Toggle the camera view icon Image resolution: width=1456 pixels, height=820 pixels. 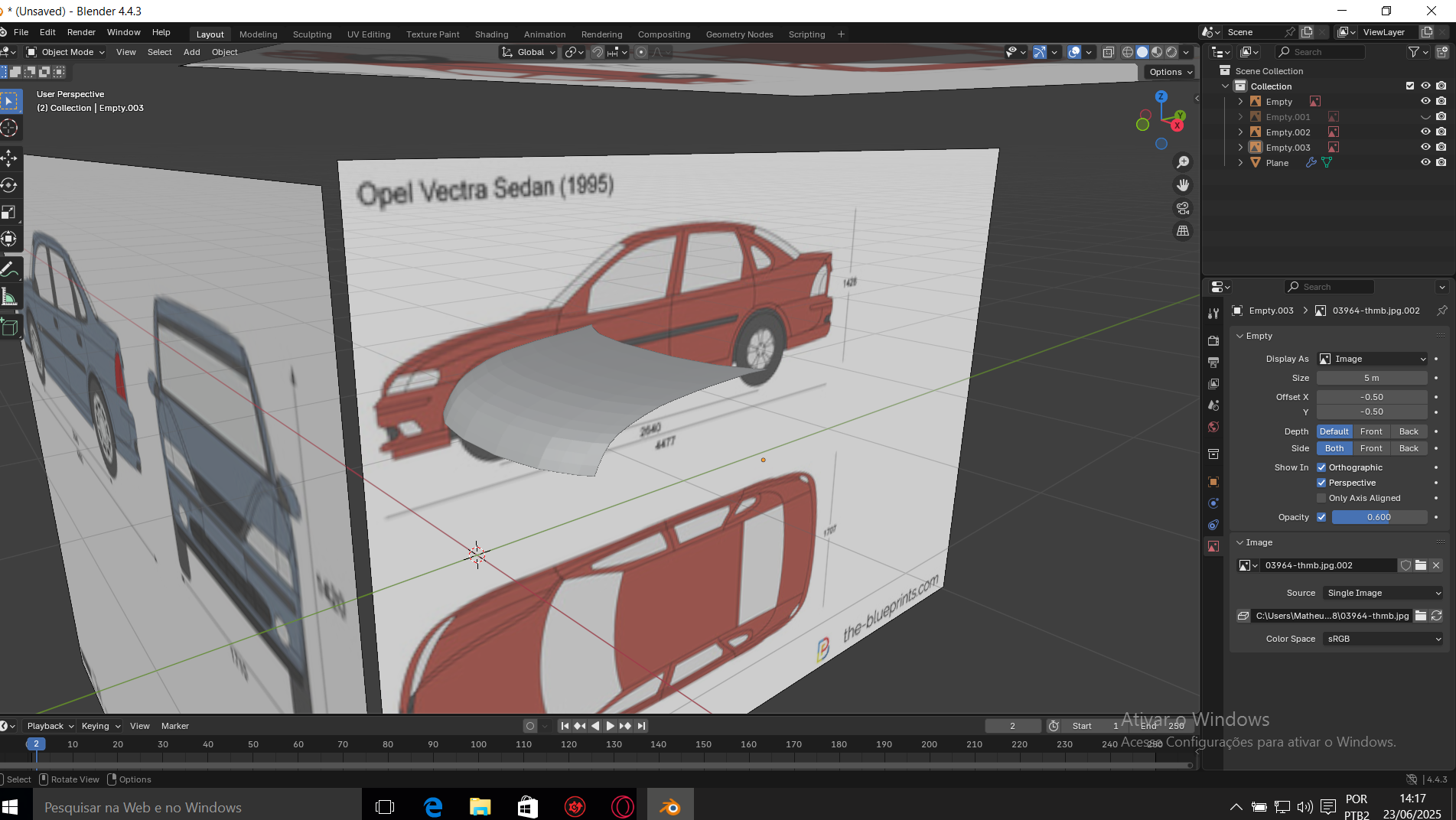(x=1183, y=208)
